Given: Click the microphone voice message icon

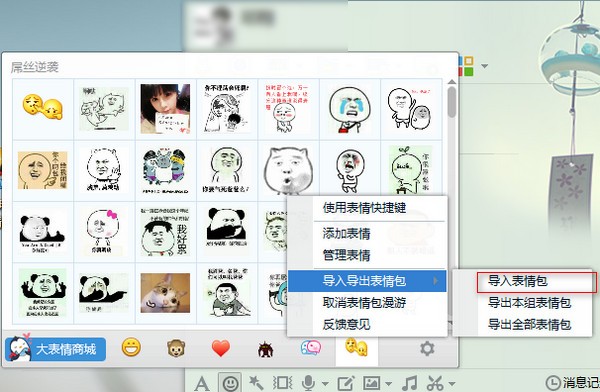Looking at the screenshot, I should tap(308, 383).
